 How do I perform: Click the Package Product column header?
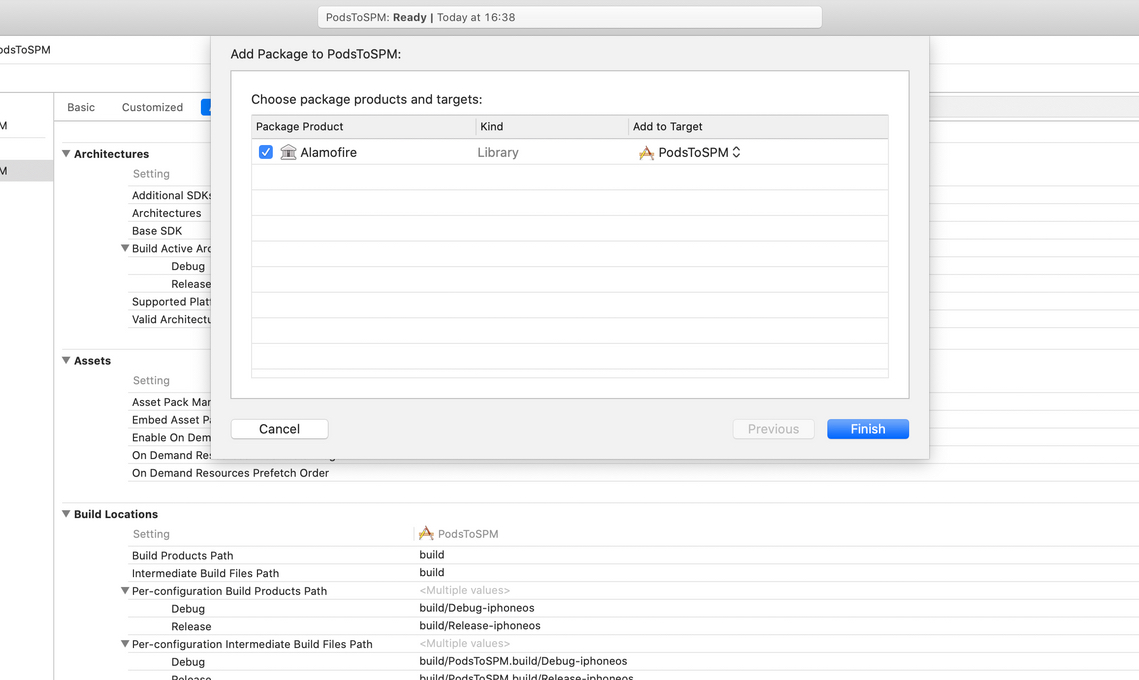[x=364, y=126]
